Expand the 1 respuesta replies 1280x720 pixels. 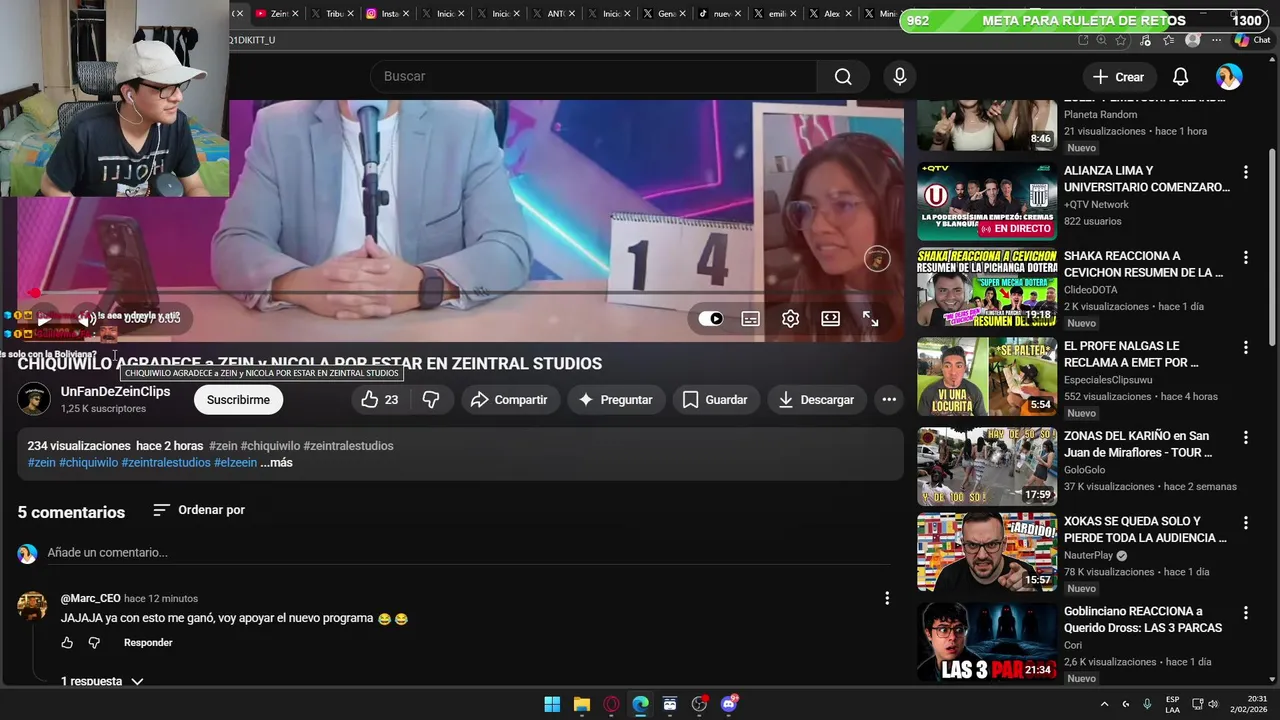(x=102, y=682)
